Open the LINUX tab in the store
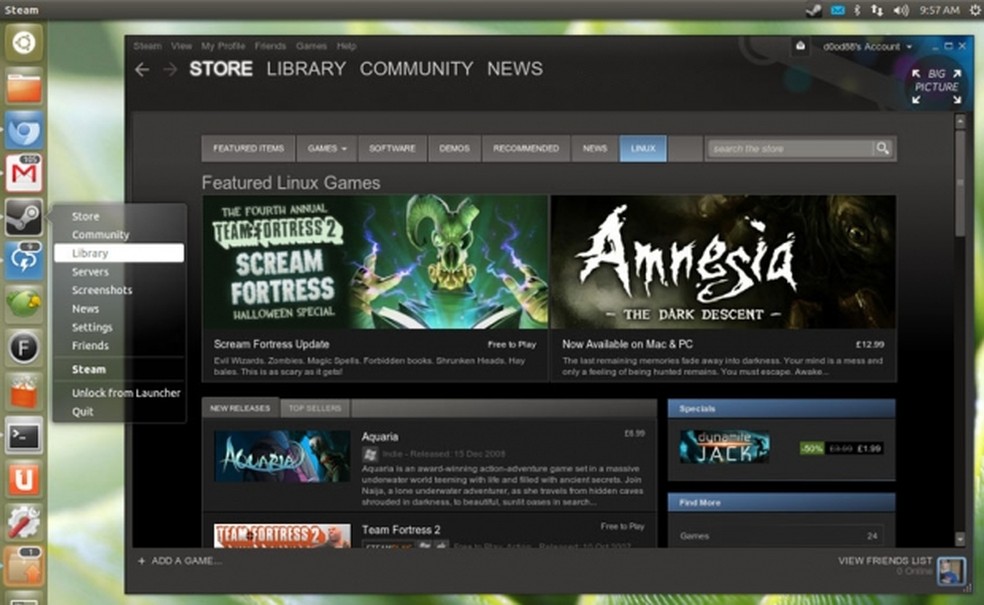The height and width of the screenshot is (605, 984). click(642, 147)
